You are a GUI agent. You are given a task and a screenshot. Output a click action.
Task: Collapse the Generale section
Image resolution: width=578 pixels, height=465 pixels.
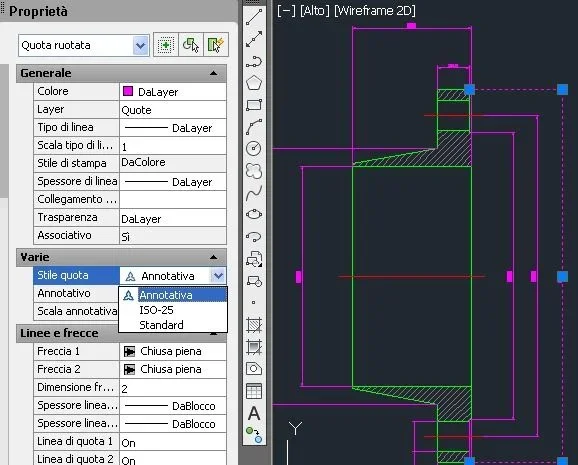point(213,73)
